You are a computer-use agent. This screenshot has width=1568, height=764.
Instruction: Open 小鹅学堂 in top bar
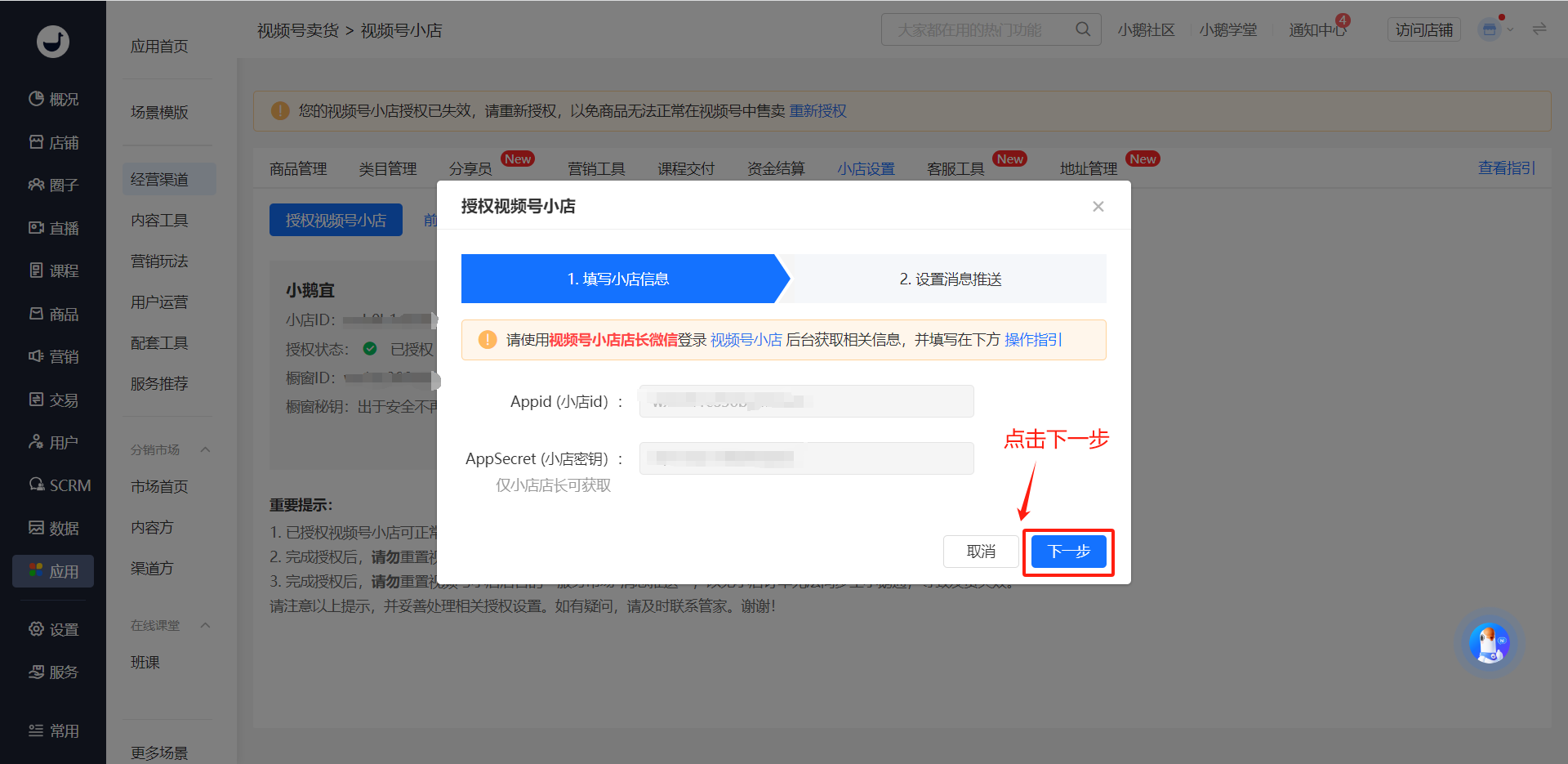click(1228, 29)
